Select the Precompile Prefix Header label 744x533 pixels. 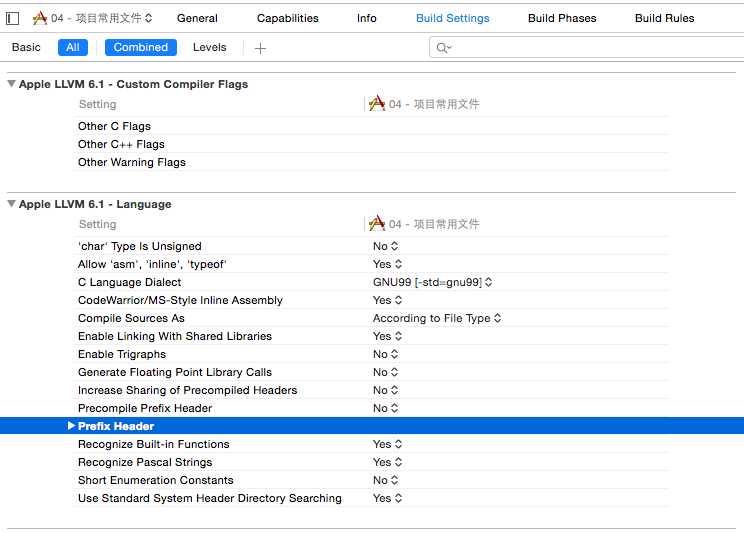145,408
